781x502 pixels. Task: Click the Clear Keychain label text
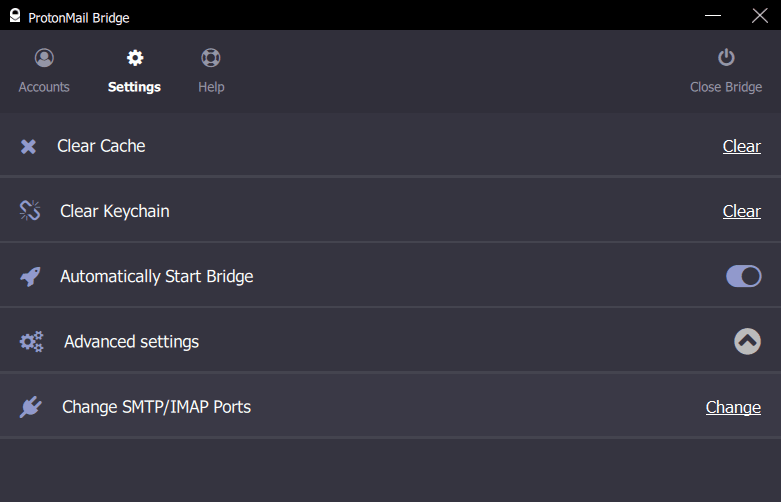coord(115,211)
